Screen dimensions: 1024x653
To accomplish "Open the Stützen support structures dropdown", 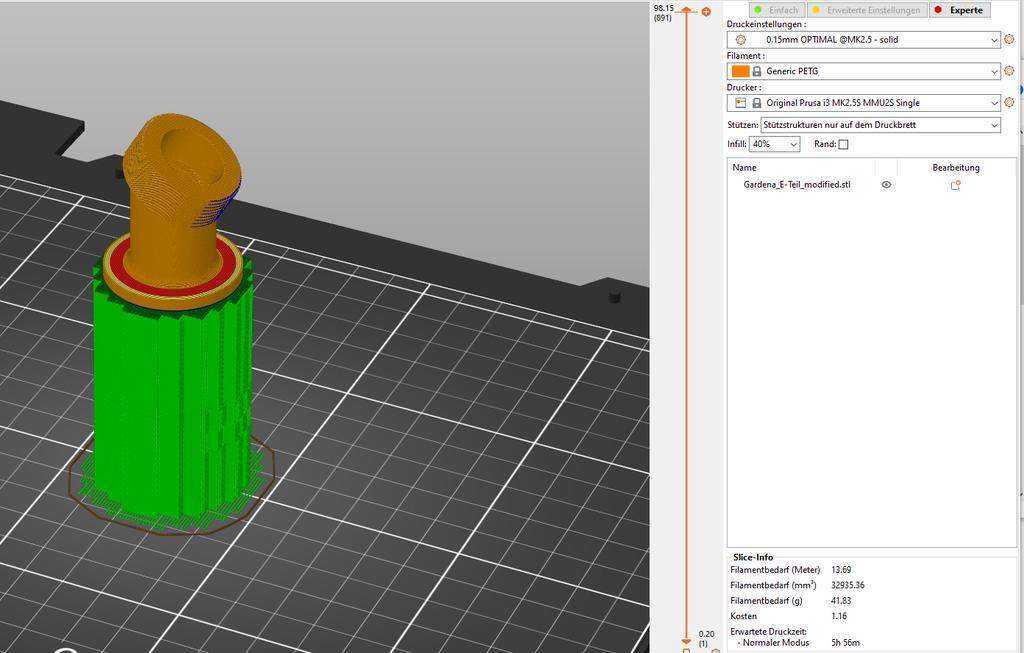I will coord(880,125).
